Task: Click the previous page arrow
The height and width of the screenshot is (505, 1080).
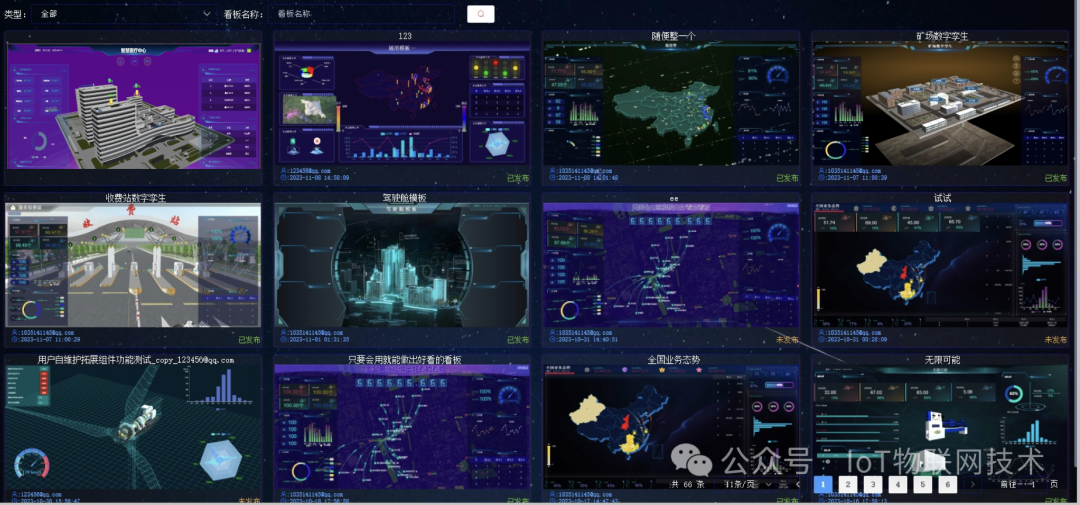Action: click(x=798, y=484)
